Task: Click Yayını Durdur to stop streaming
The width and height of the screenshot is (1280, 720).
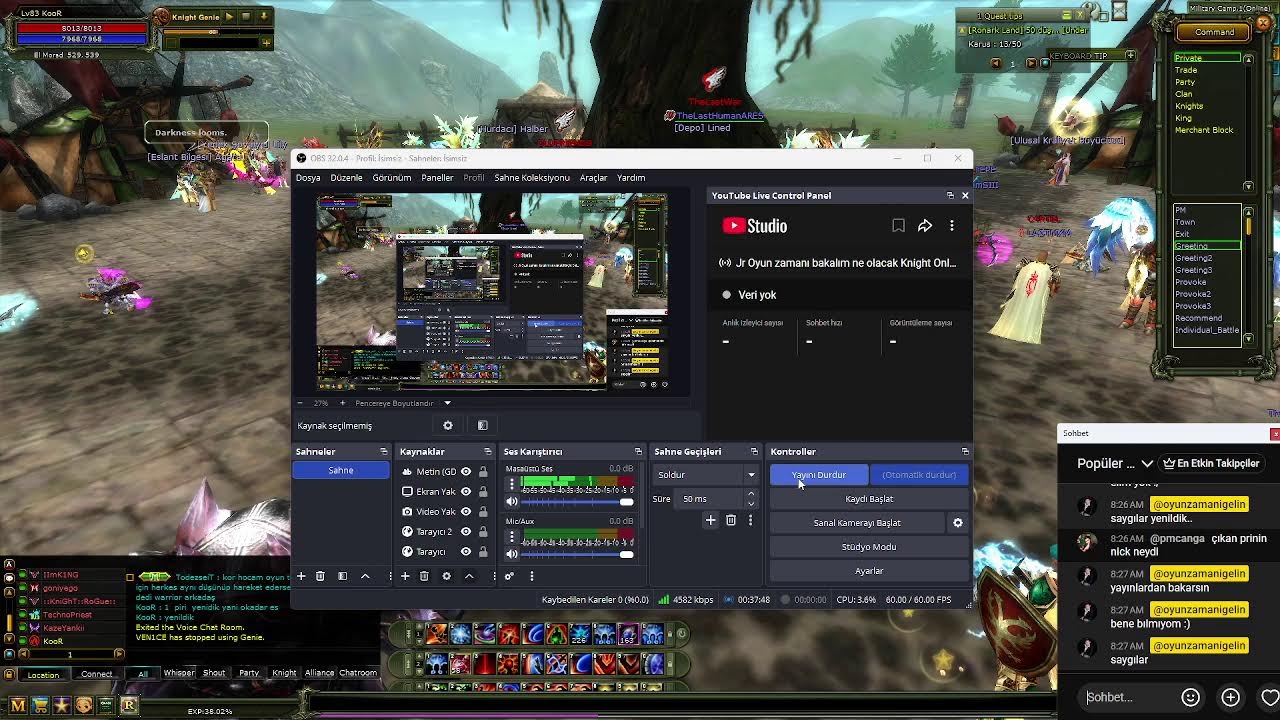Action: tap(819, 475)
